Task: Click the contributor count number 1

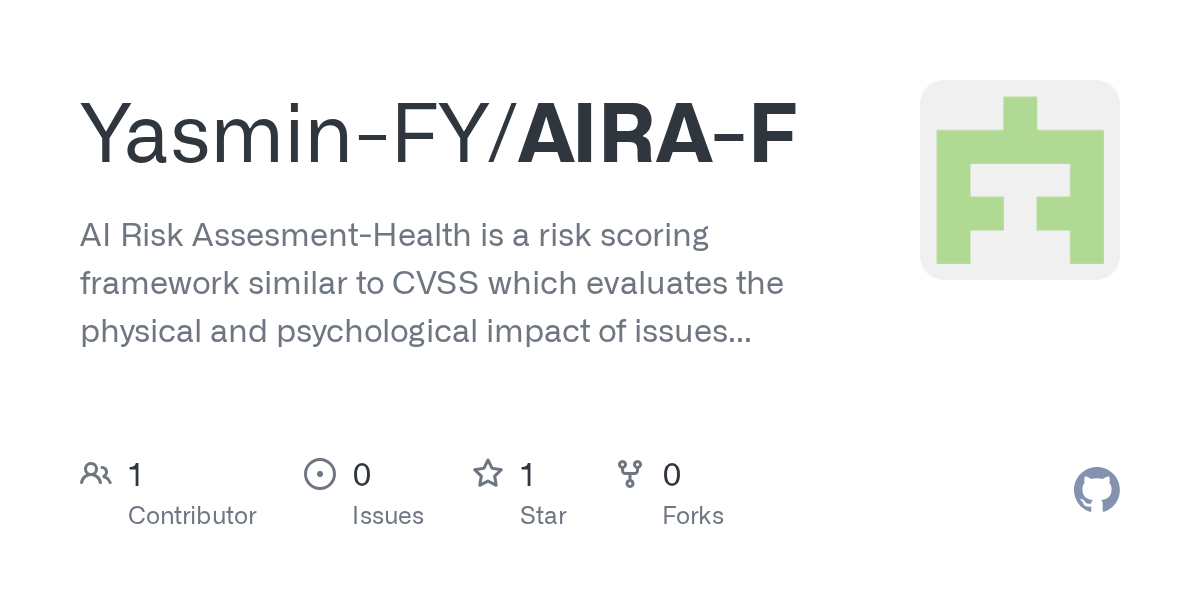Action: 135,475
